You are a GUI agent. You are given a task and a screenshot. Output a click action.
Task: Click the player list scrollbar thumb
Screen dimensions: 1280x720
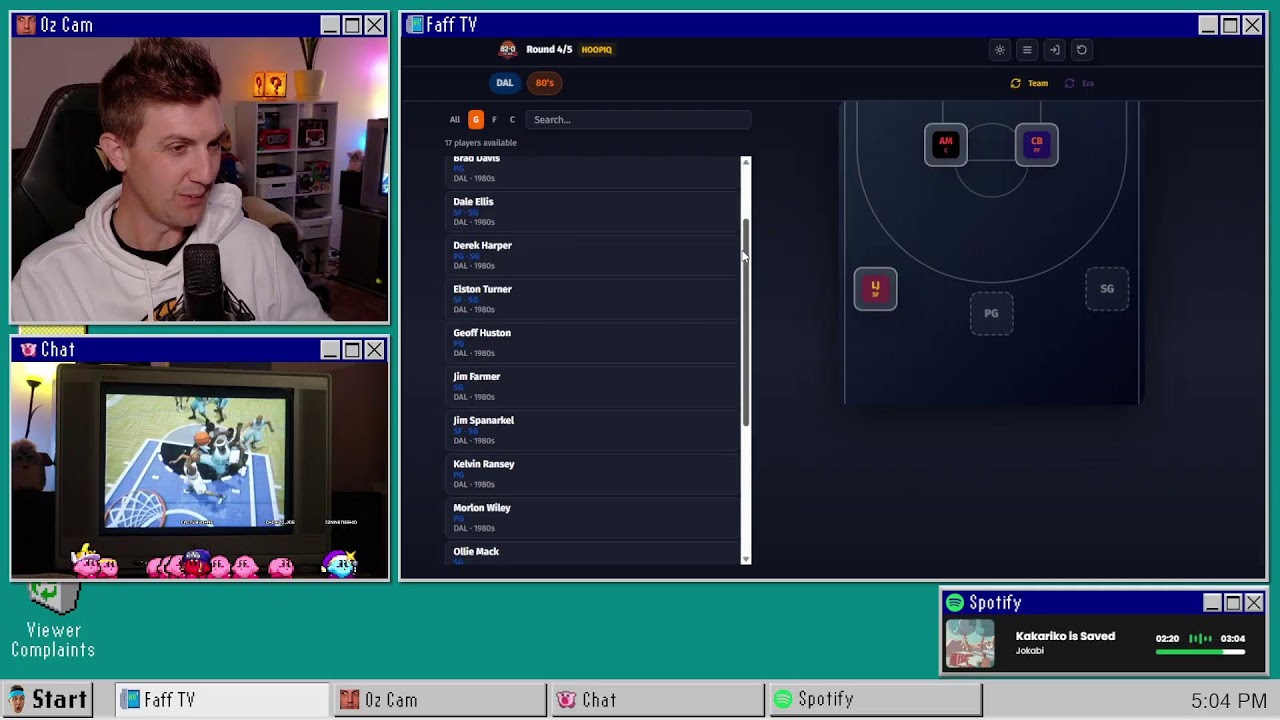[745, 323]
